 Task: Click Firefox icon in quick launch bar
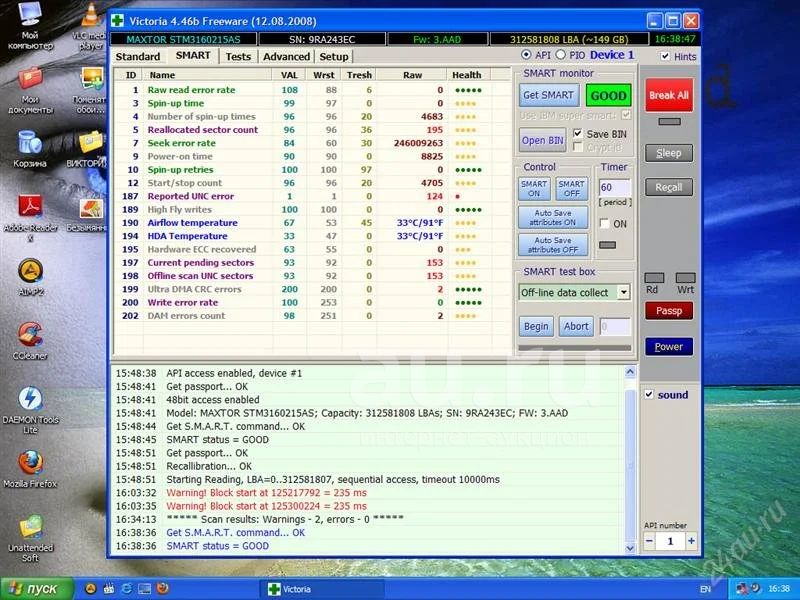162,588
